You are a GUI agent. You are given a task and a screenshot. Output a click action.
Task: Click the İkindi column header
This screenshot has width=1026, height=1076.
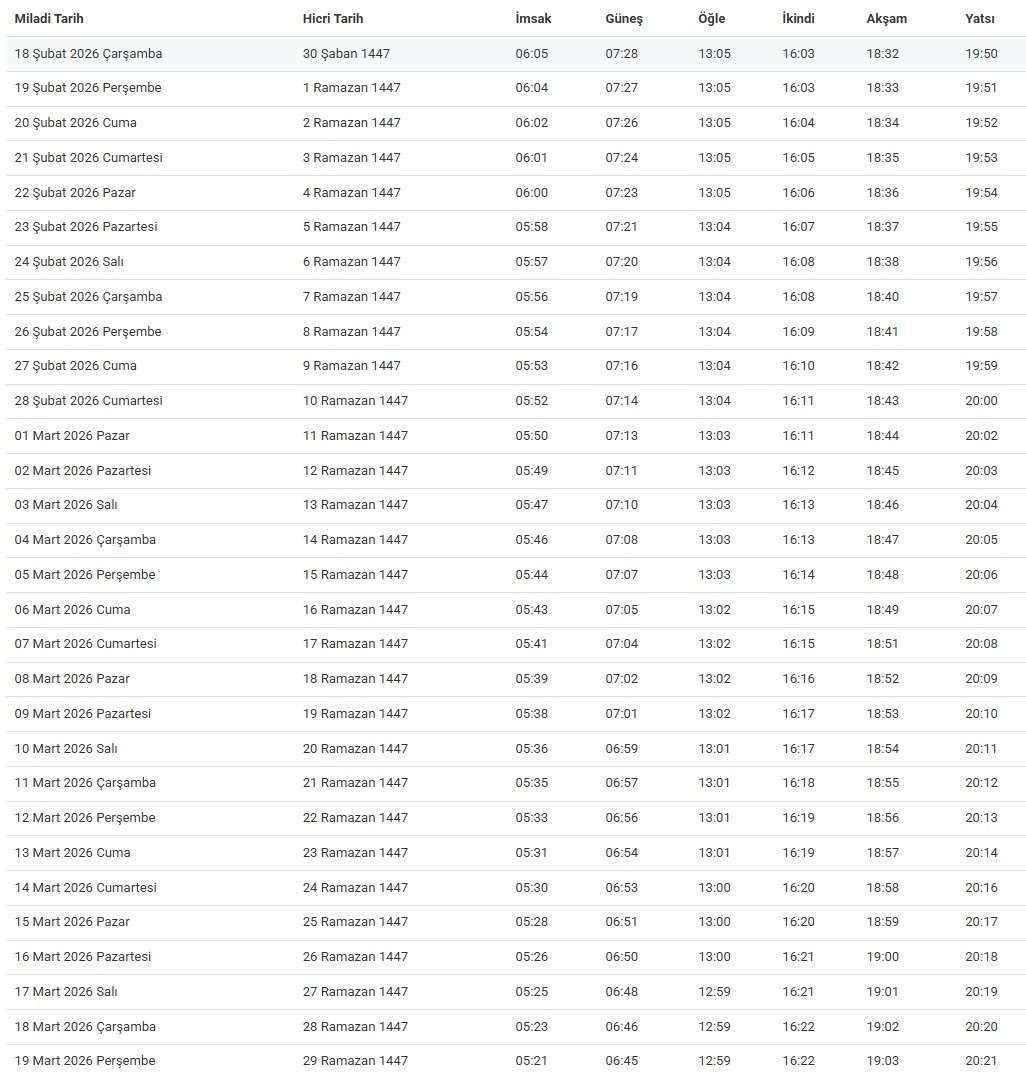point(798,19)
